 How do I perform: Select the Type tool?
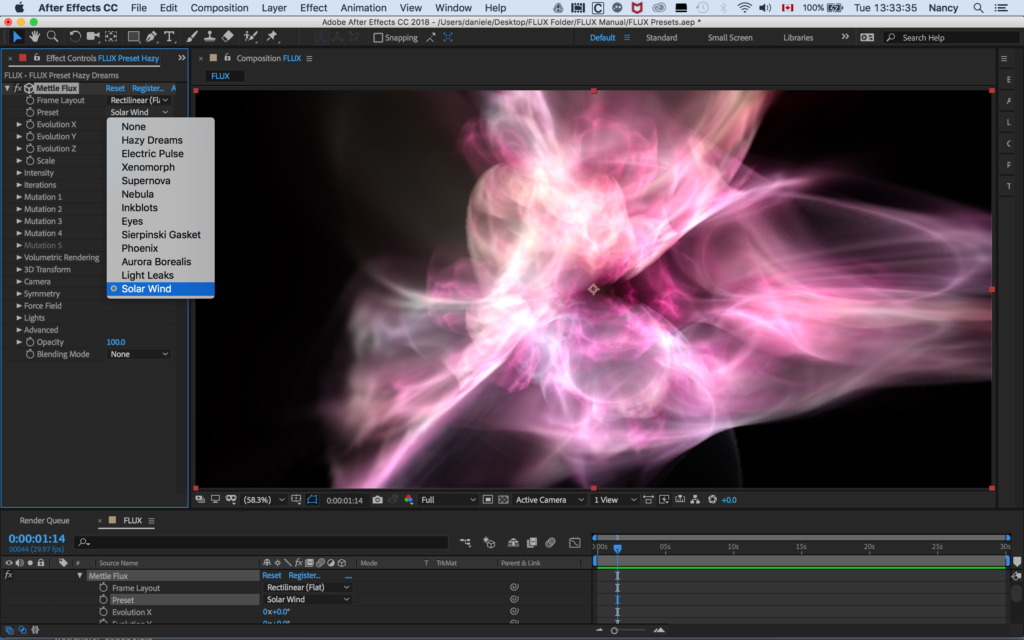170,37
